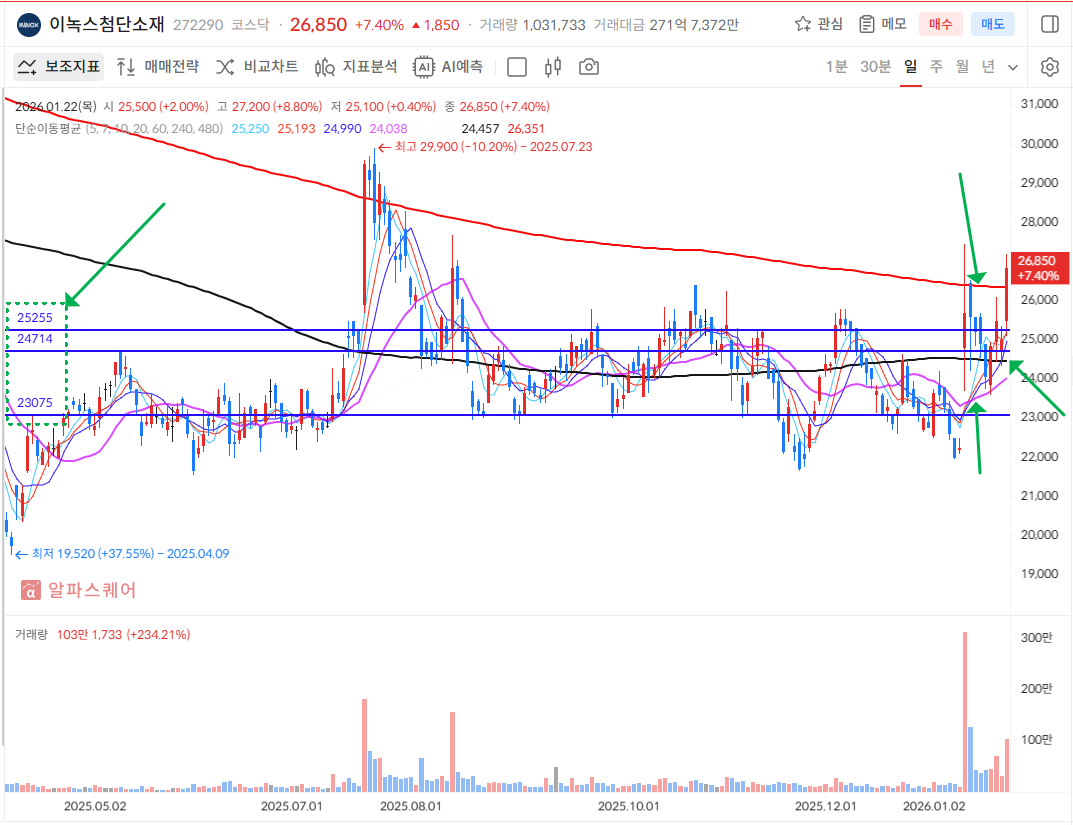Switch to the 1분 timeframe

pos(836,67)
